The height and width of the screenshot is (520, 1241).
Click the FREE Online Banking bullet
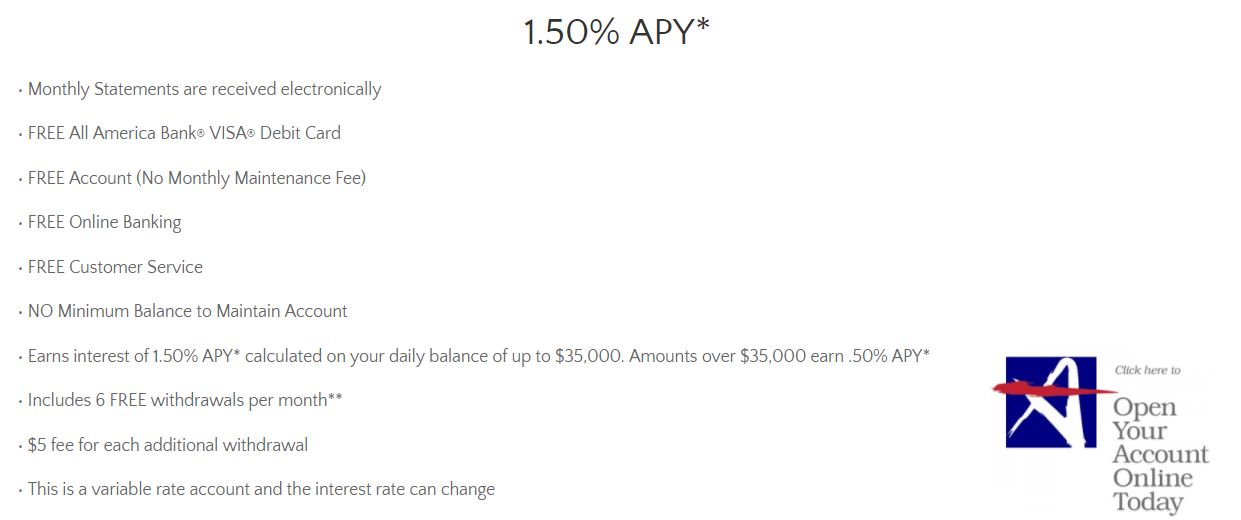pos(104,222)
